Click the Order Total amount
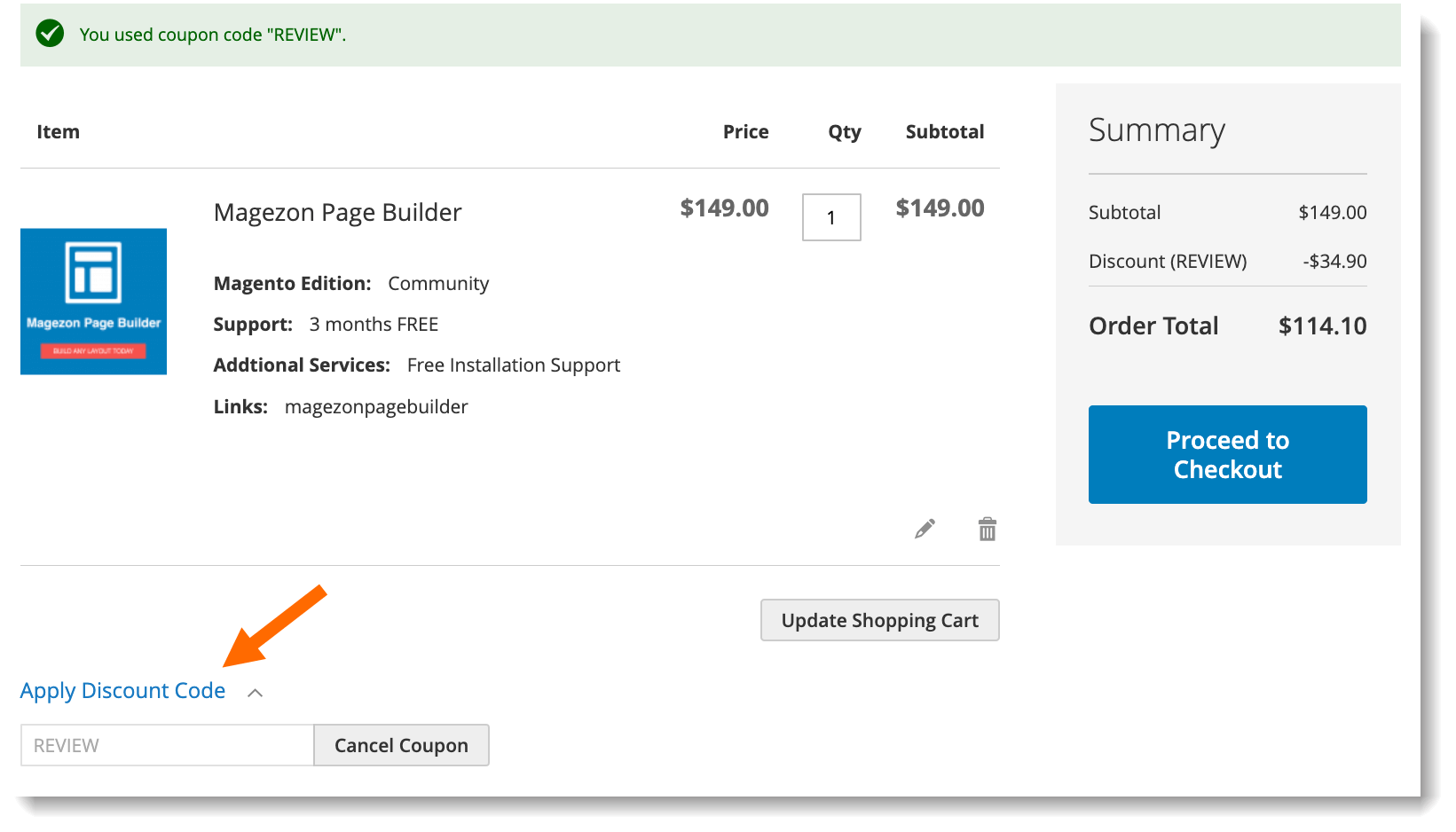Image resolution: width=1456 pixels, height=832 pixels. 1321,326
